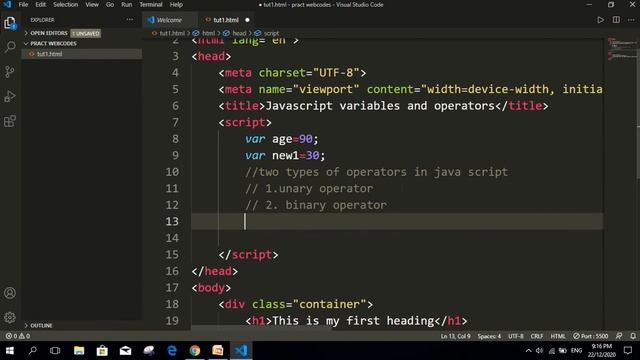Click the Tweet Feedback status bar icon
Viewport: 640px width, 360px height.
pyautogui.click(x=619, y=336)
